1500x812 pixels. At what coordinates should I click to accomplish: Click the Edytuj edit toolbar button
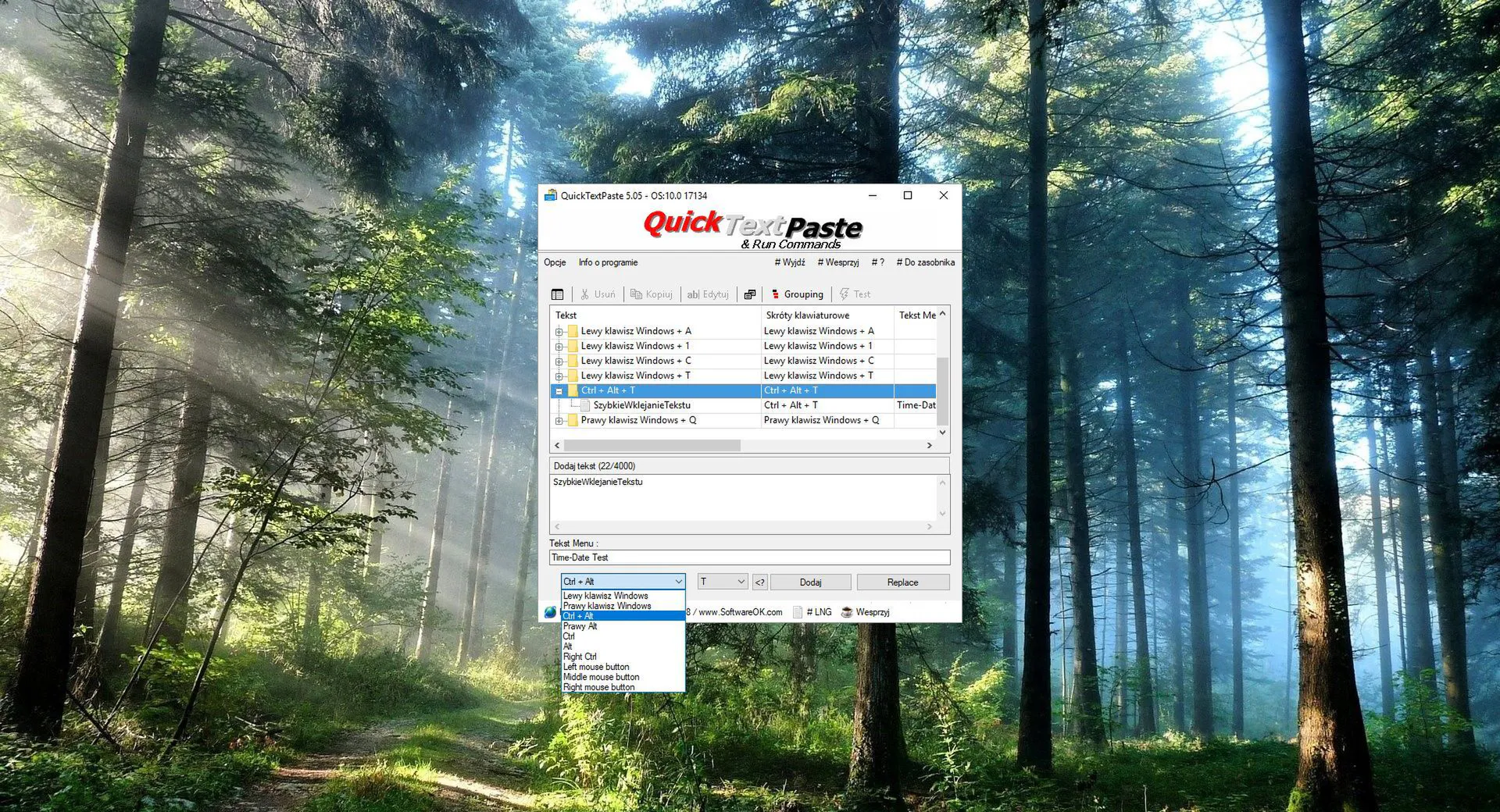click(x=708, y=294)
